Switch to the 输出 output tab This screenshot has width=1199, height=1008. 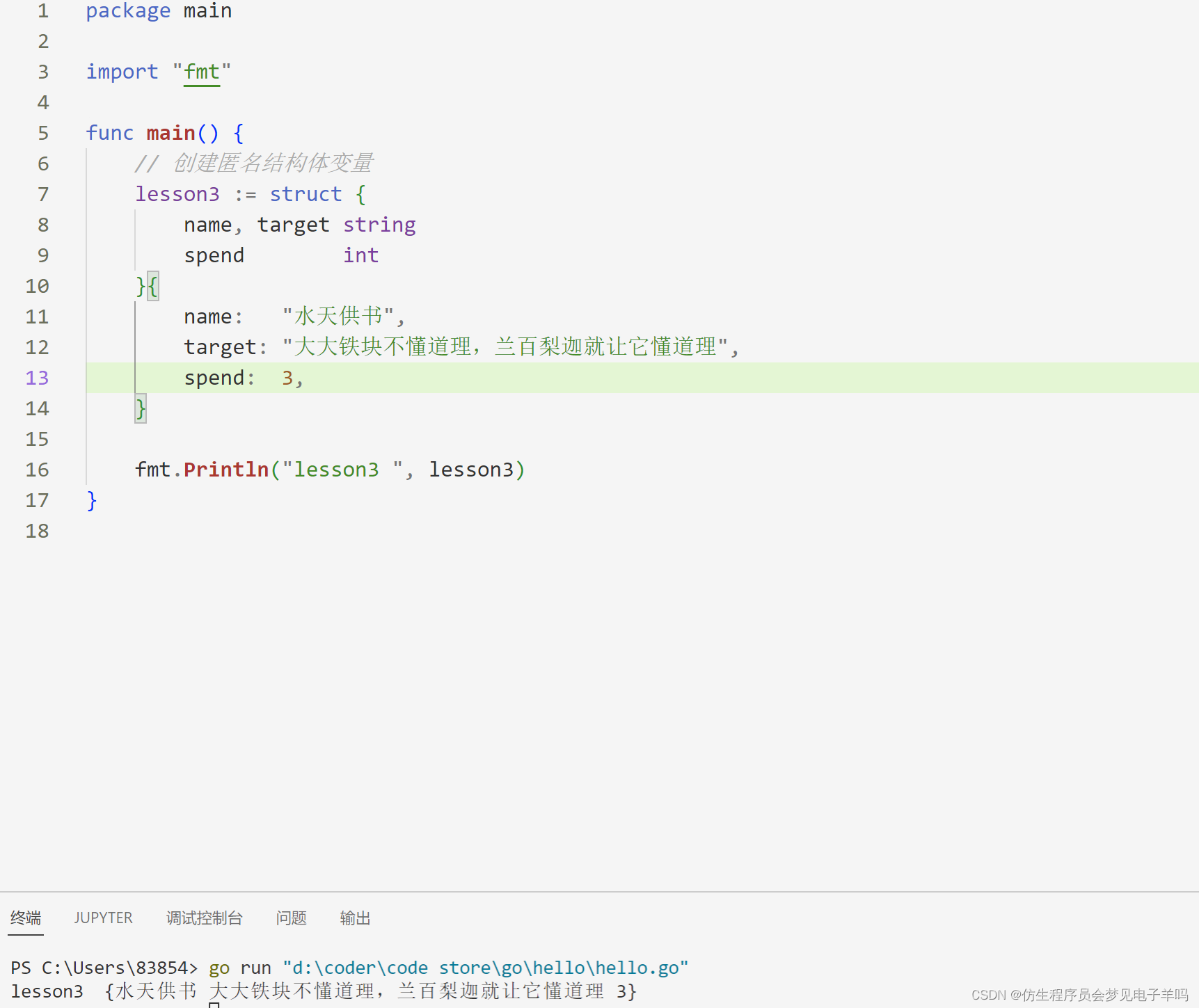tap(355, 918)
